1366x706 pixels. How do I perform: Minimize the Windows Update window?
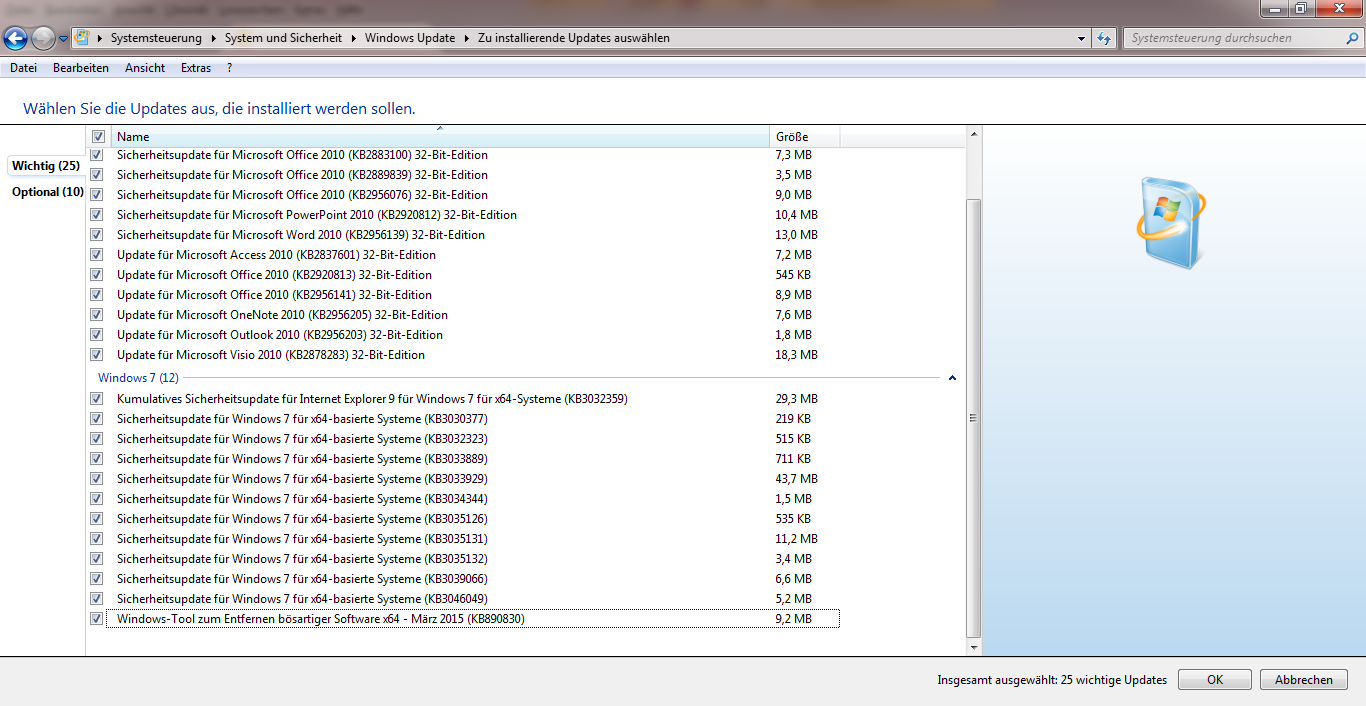(x=1273, y=9)
